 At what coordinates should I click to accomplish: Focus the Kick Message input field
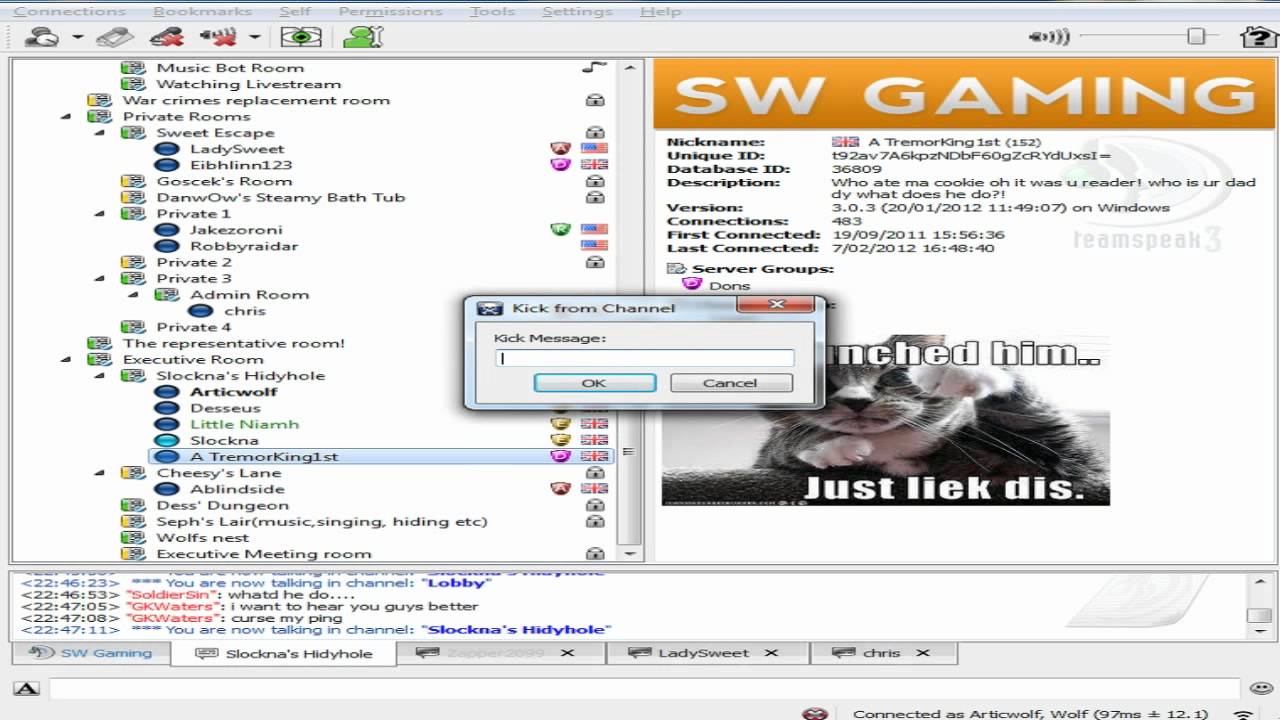pyautogui.click(x=645, y=358)
